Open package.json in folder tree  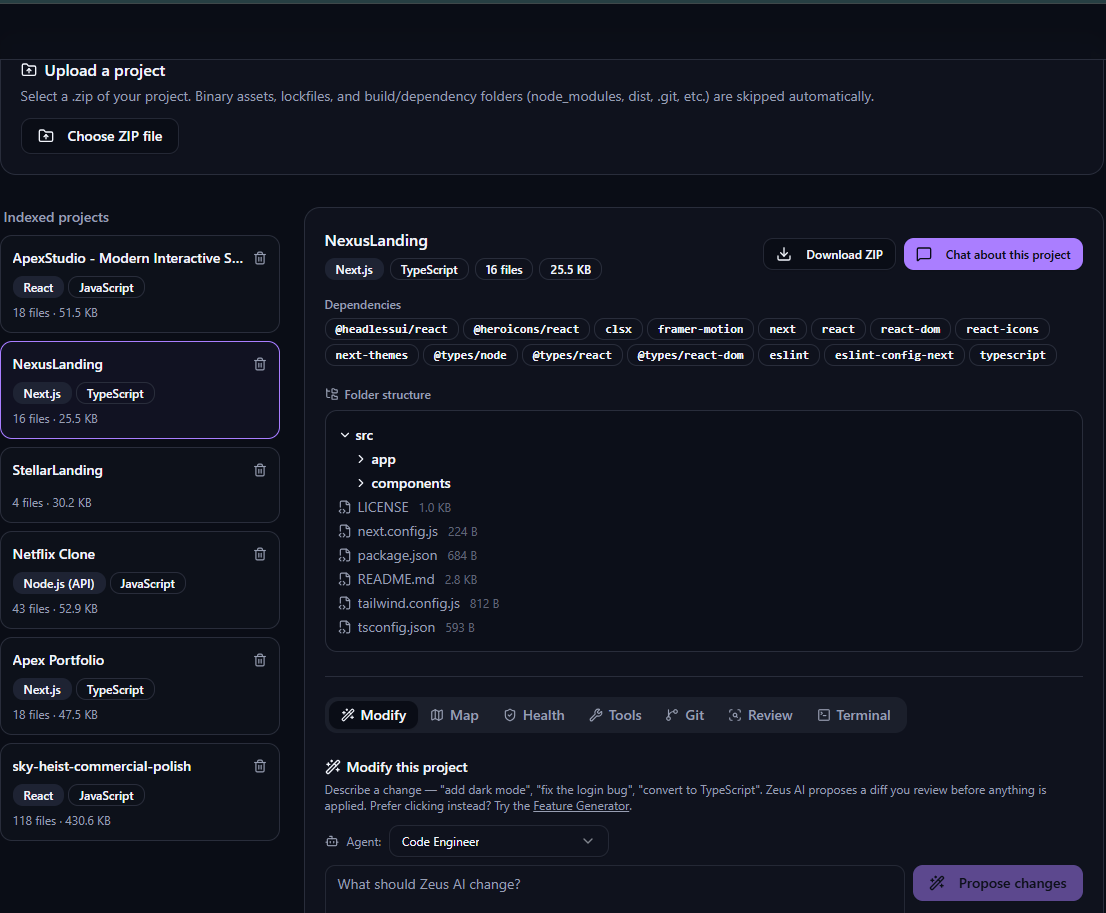click(397, 555)
